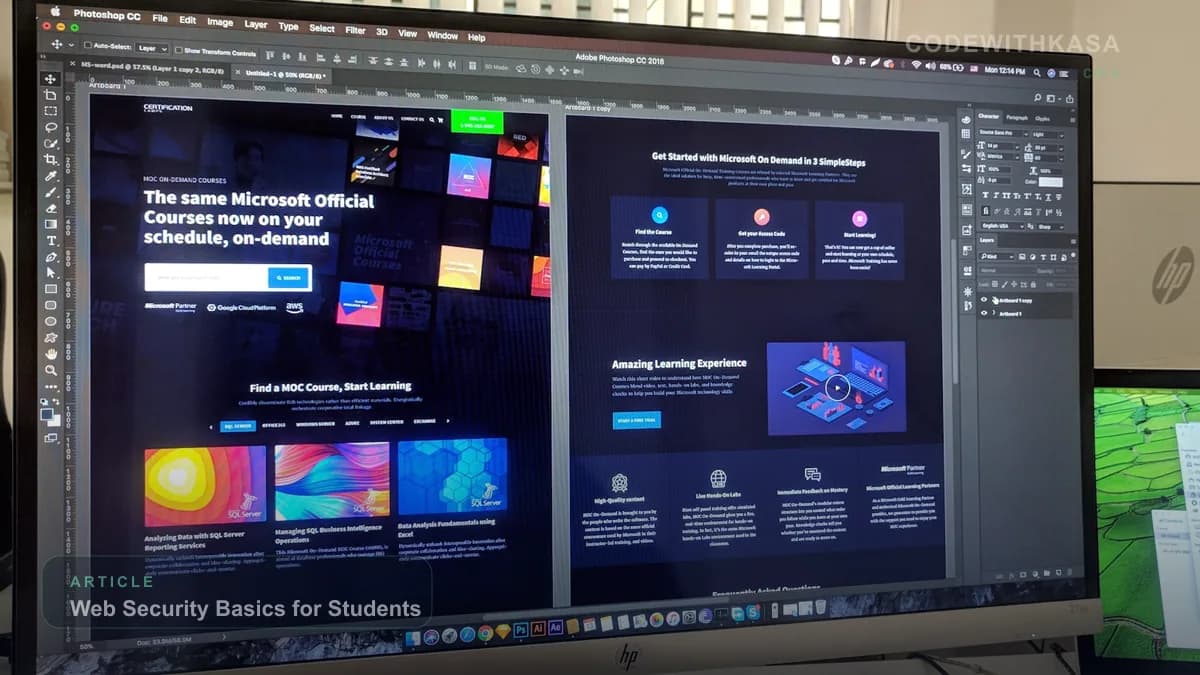Select the Hand tool

(x=51, y=353)
